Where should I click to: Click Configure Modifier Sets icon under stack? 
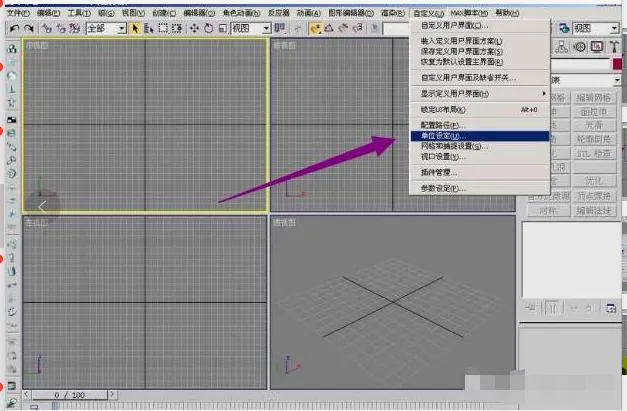pyautogui.click(x=611, y=308)
